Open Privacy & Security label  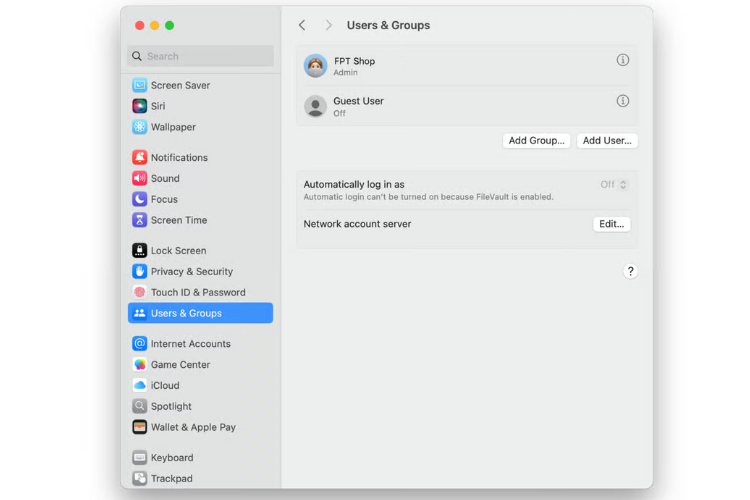click(192, 271)
